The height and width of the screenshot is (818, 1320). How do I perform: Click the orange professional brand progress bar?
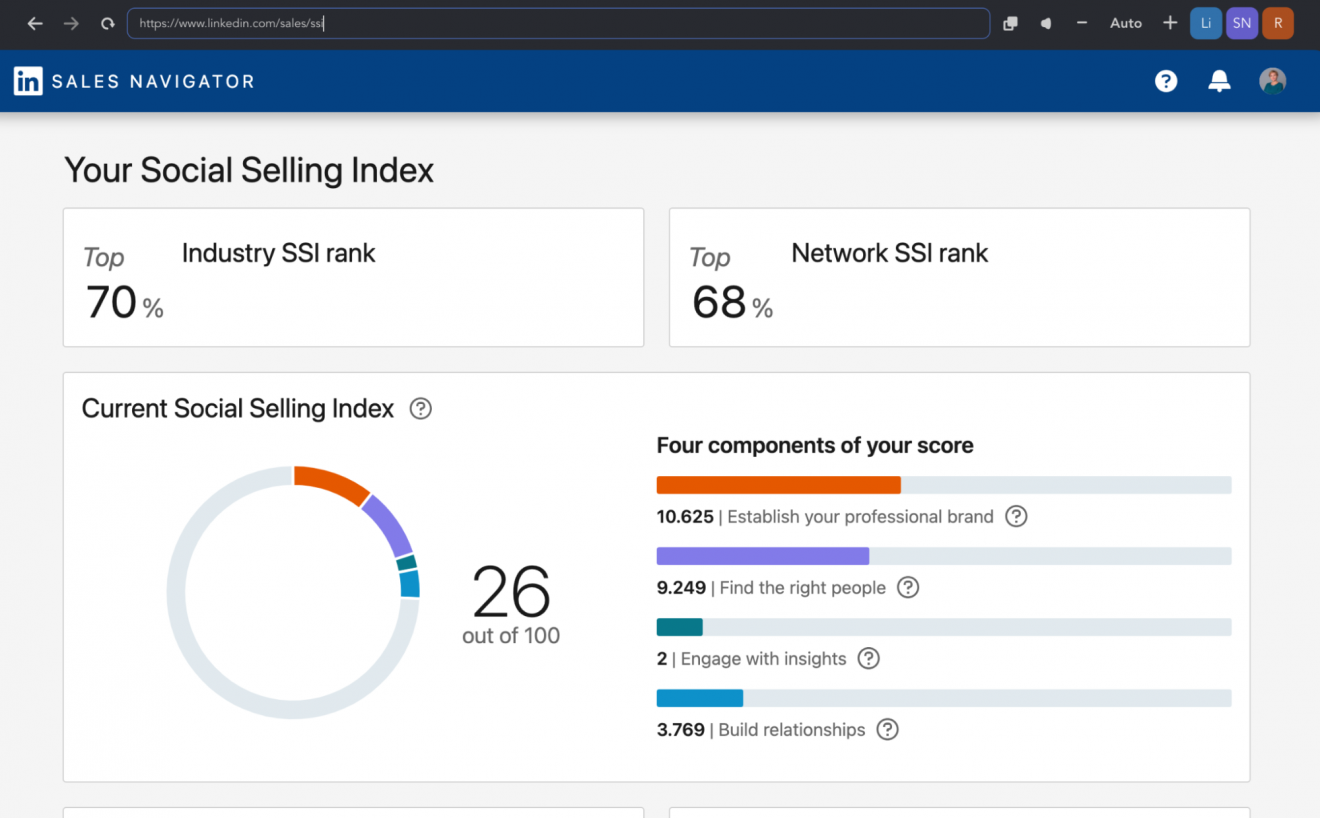coord(778,484)
